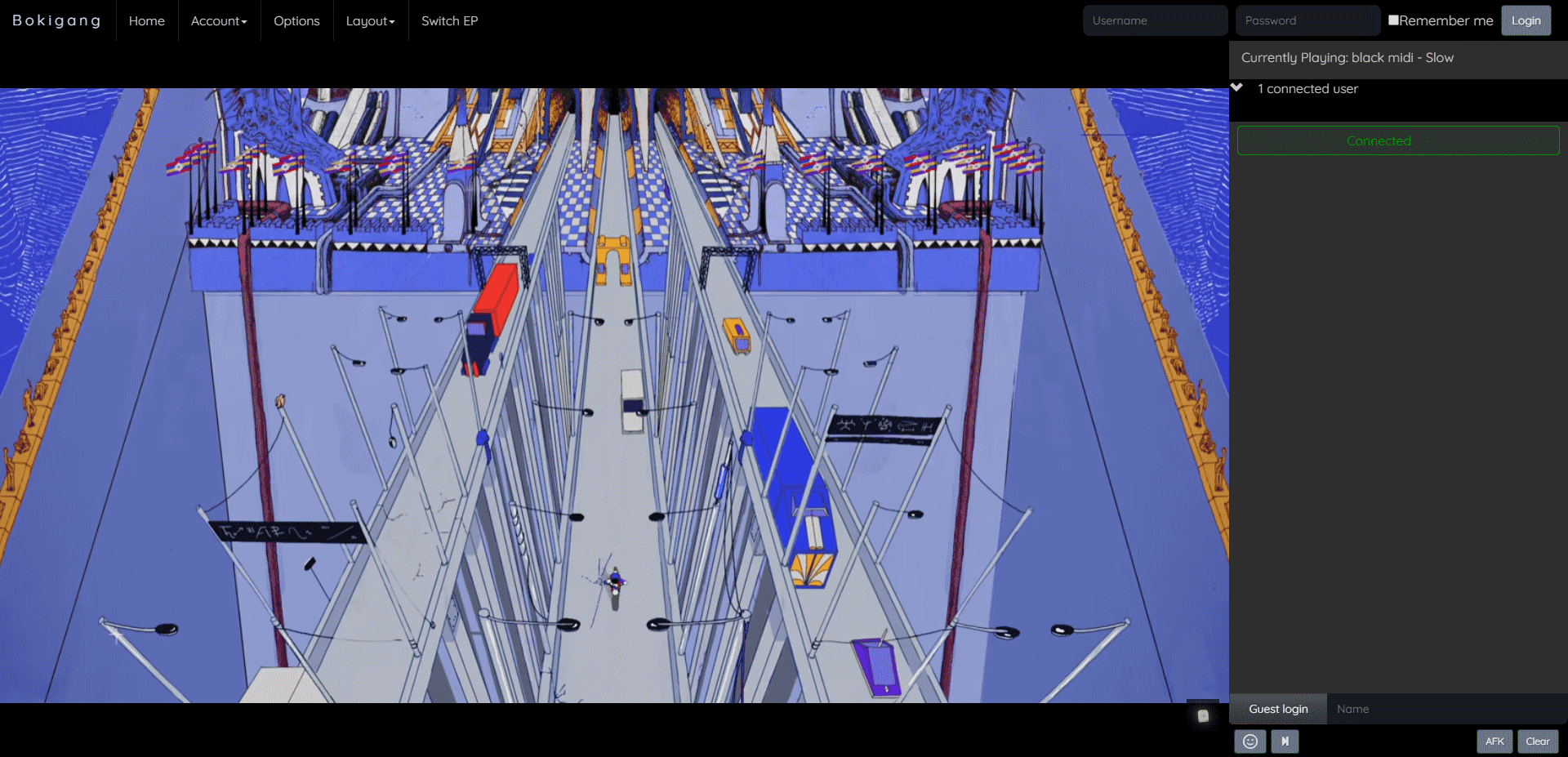Collapse the connected users list with the chevron
The height and width of the screenshot is (757, 1568).
[x=1237, y=87]
